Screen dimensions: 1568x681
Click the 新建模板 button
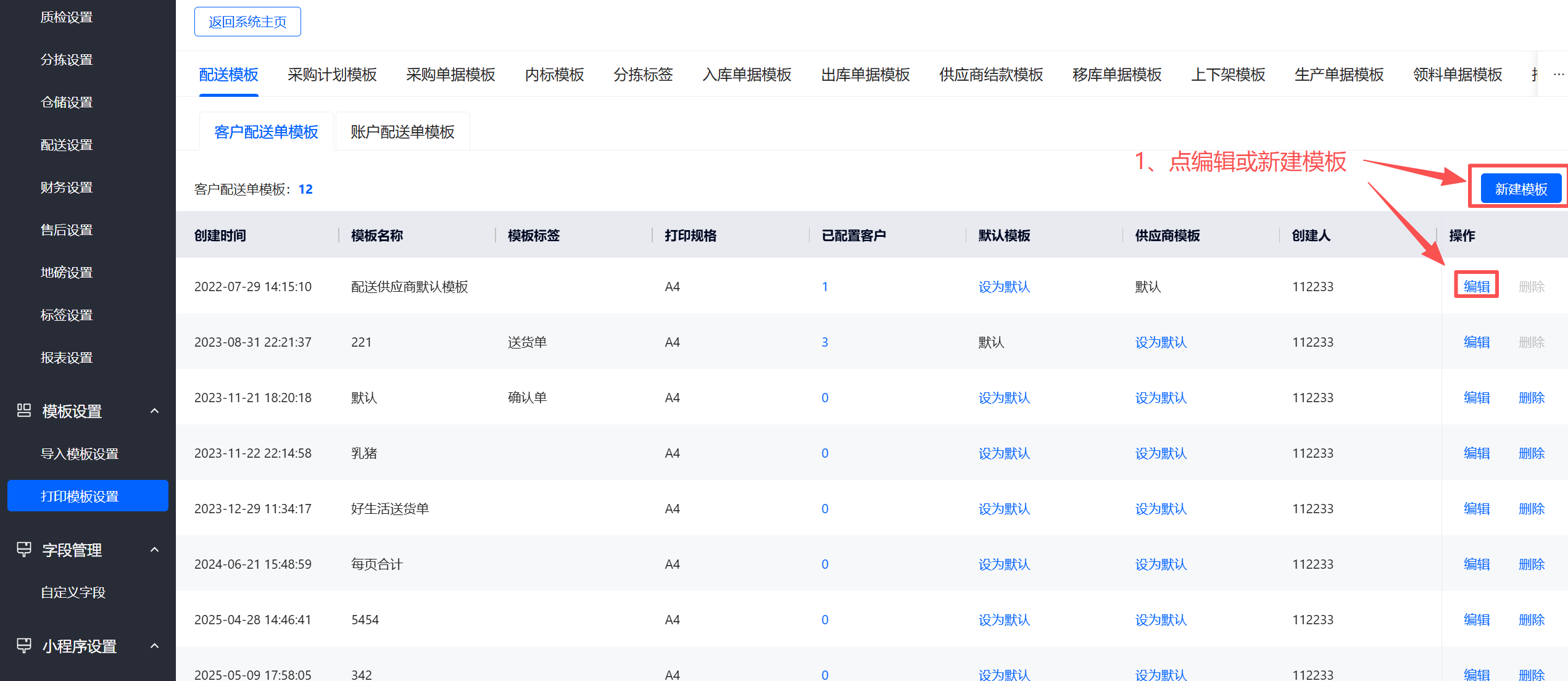coord(1520,189)
